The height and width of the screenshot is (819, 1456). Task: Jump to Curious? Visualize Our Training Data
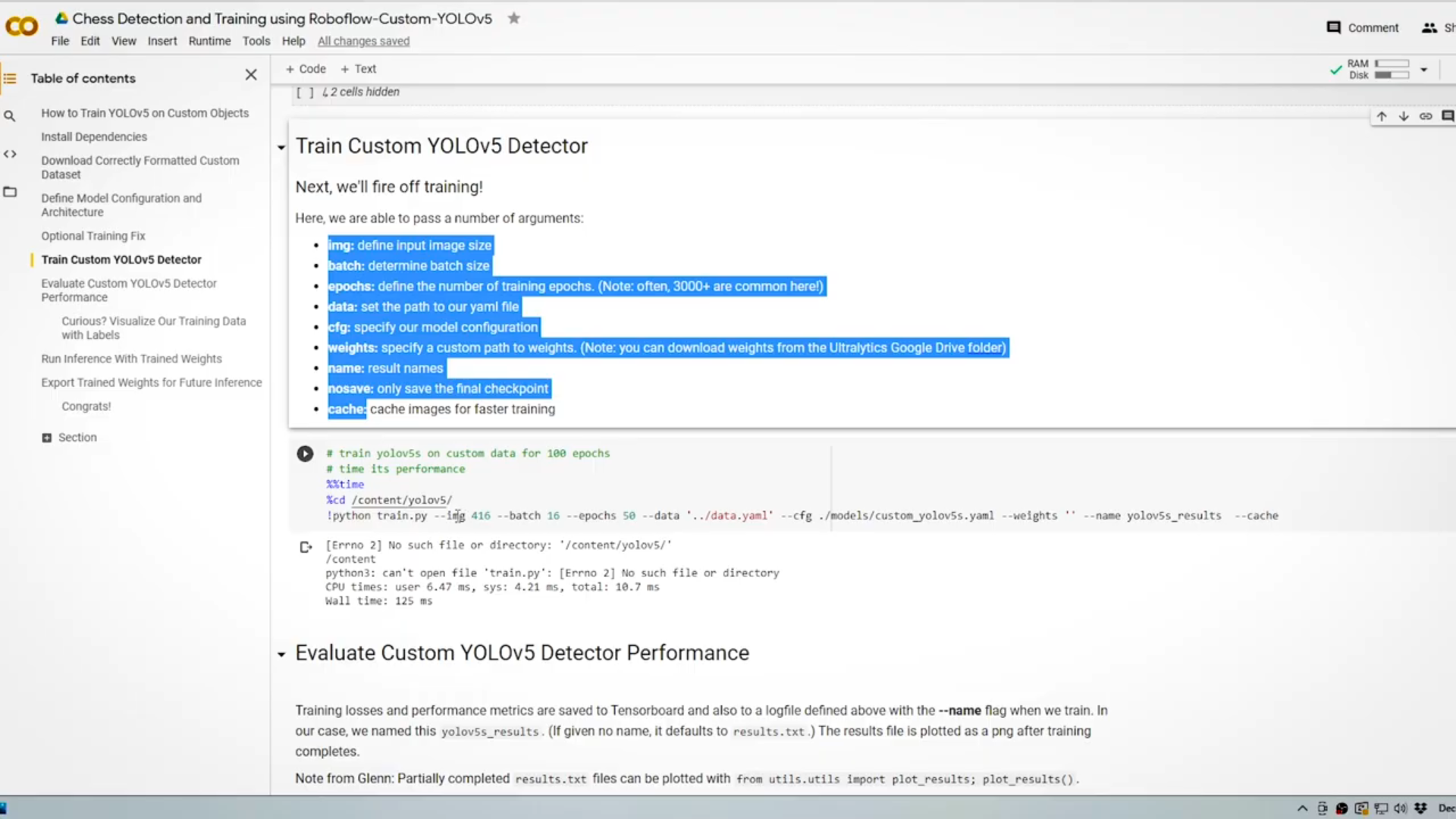(x=154, y=328)
